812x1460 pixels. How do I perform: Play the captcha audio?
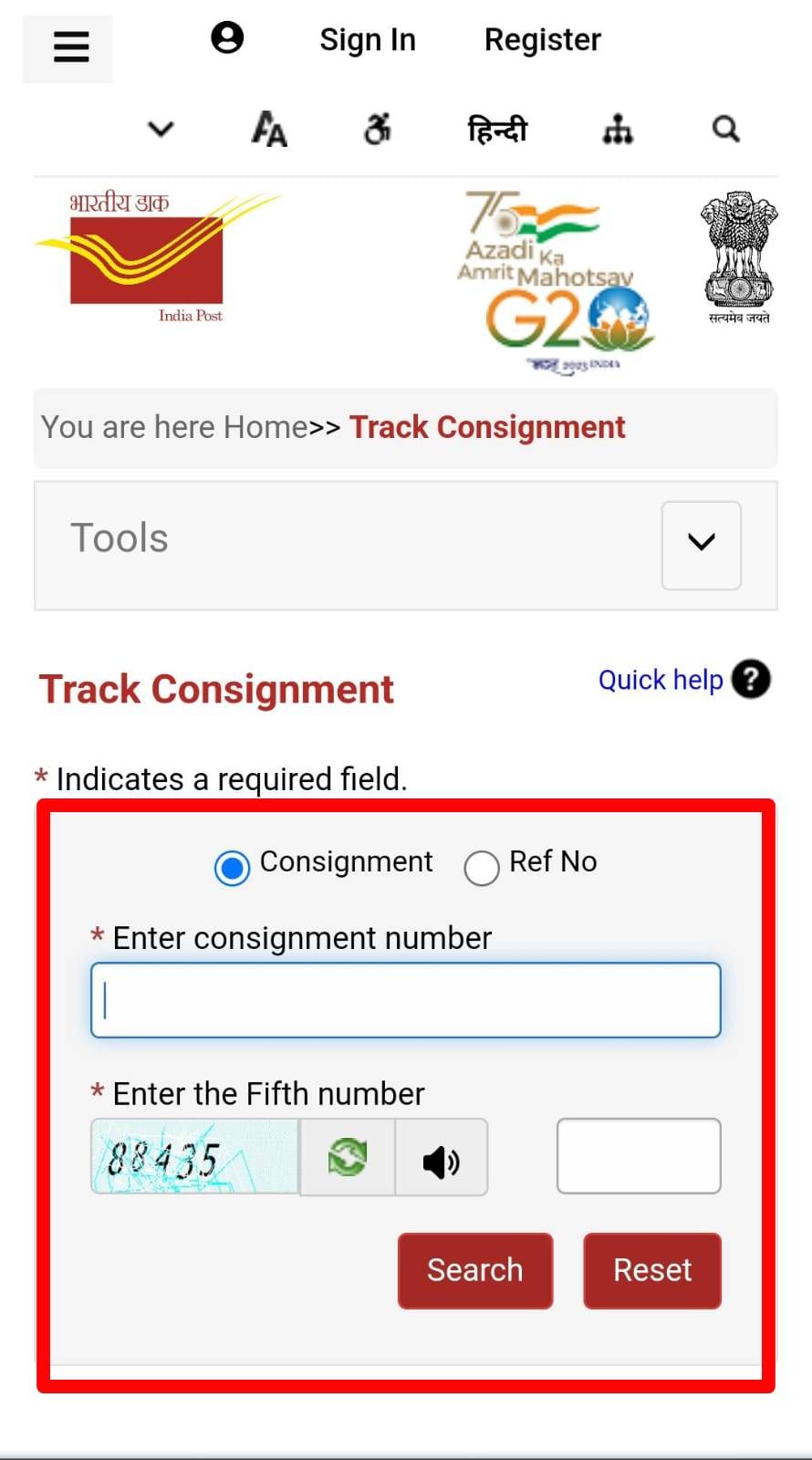point(442,1161)
